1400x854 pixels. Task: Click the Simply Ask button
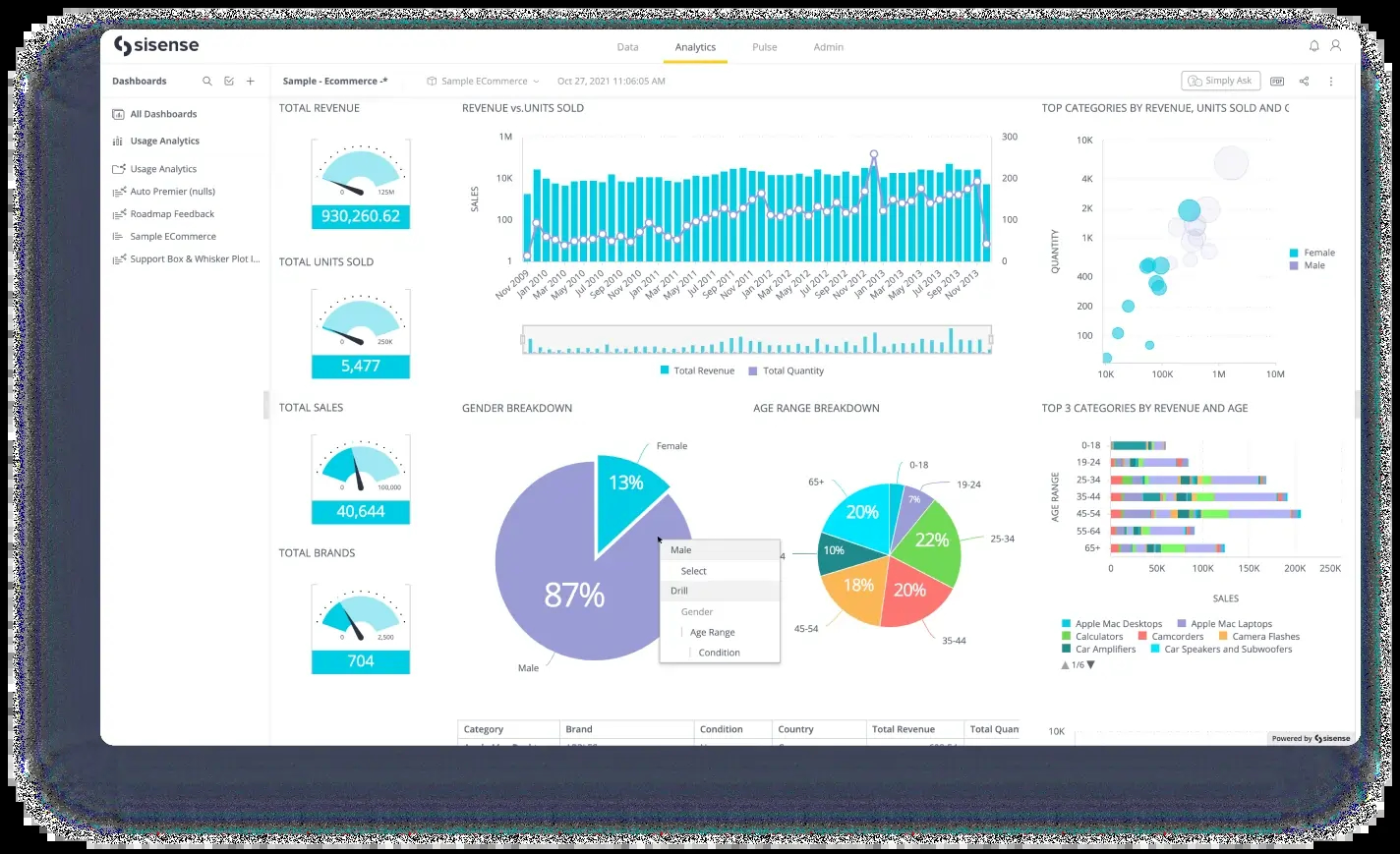tap(1220, 81)
